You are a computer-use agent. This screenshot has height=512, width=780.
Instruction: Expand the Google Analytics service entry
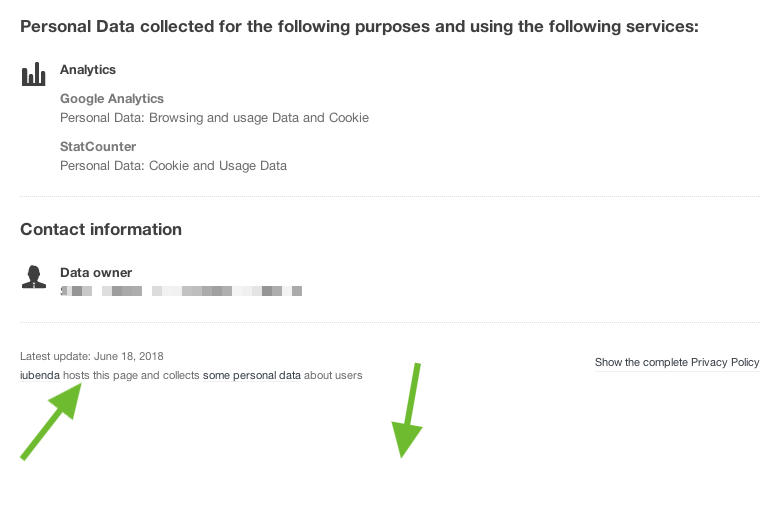click(x=112, y=99)
